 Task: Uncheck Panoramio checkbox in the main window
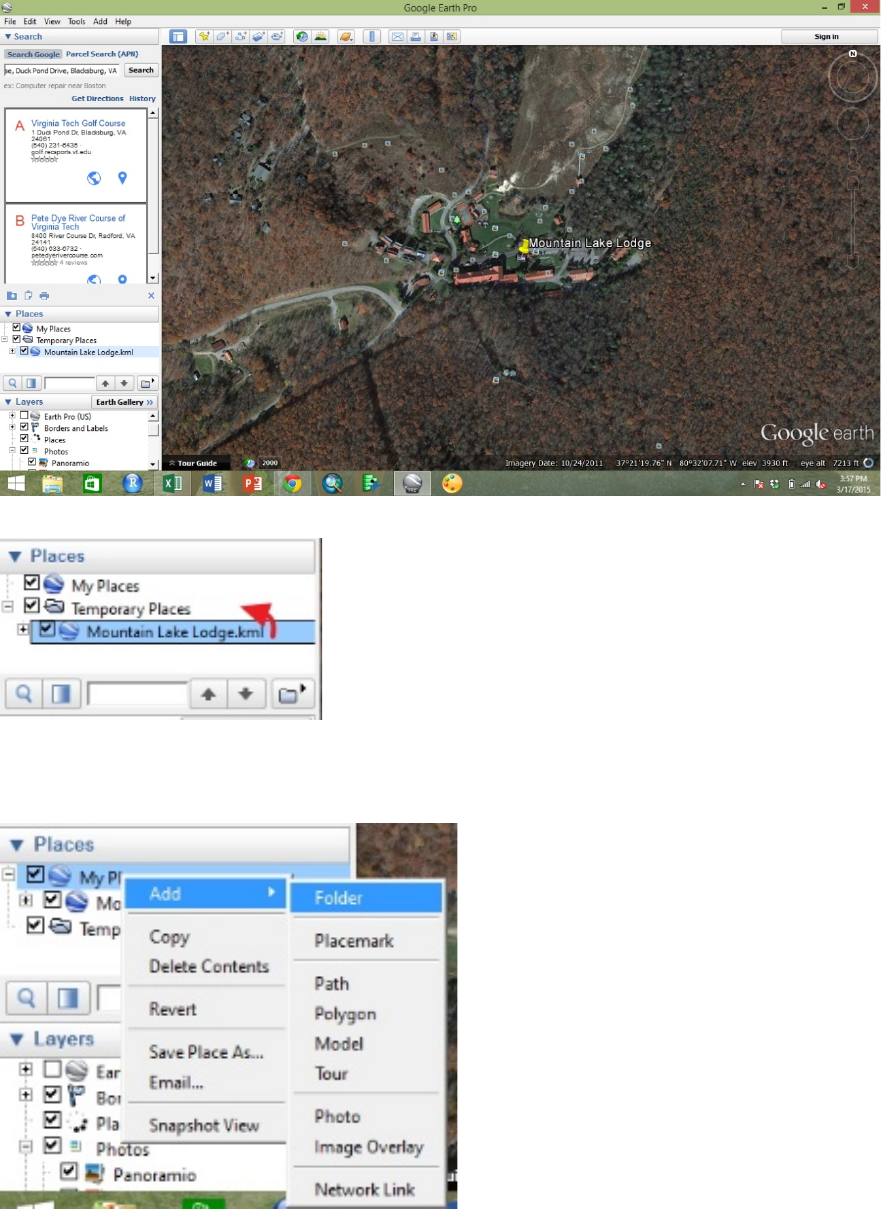(32, 462)
